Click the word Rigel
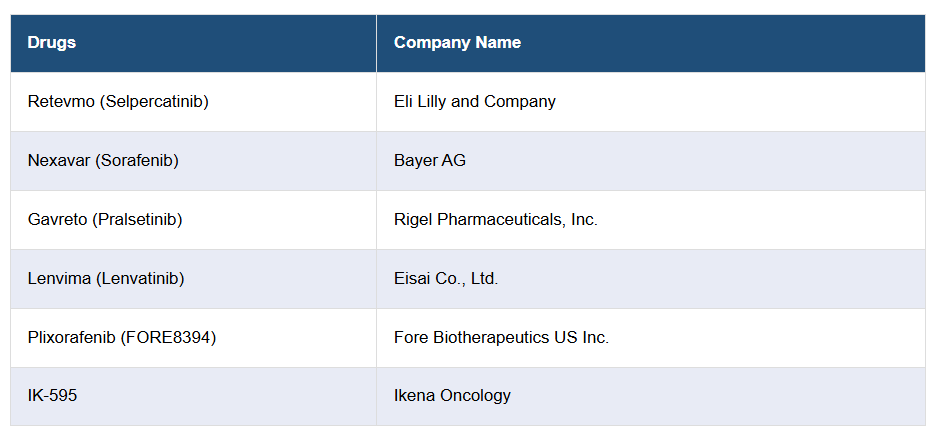Viewport: 938px width, 435px height. (x=414, y=220)
